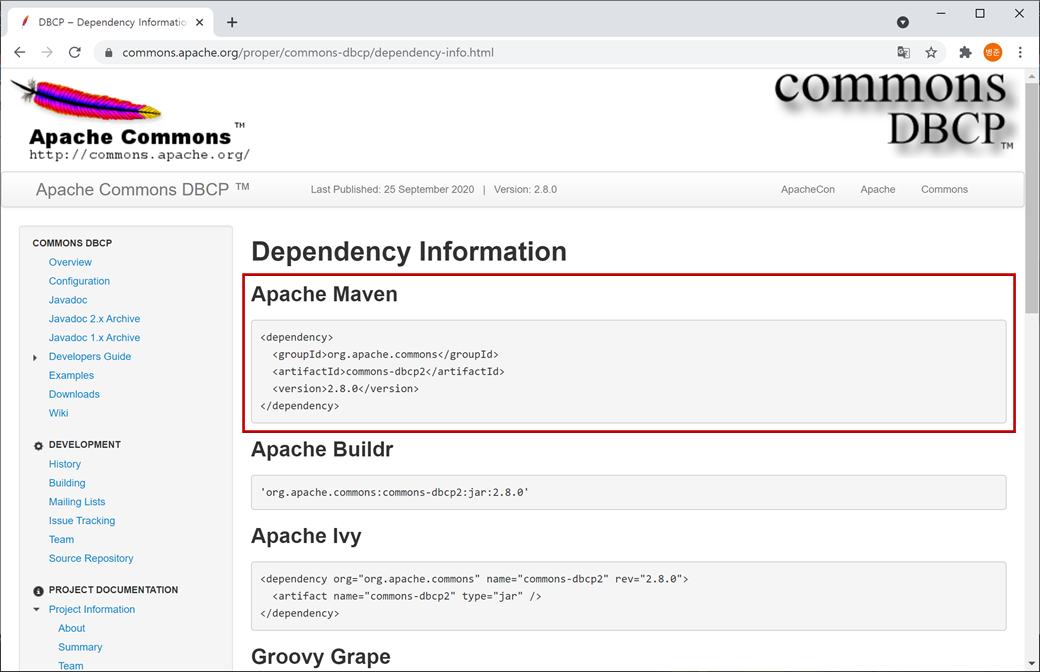The image size is (1040, 672).
Task: Open the Downloads sidebar link
Action: coord(74,394)
